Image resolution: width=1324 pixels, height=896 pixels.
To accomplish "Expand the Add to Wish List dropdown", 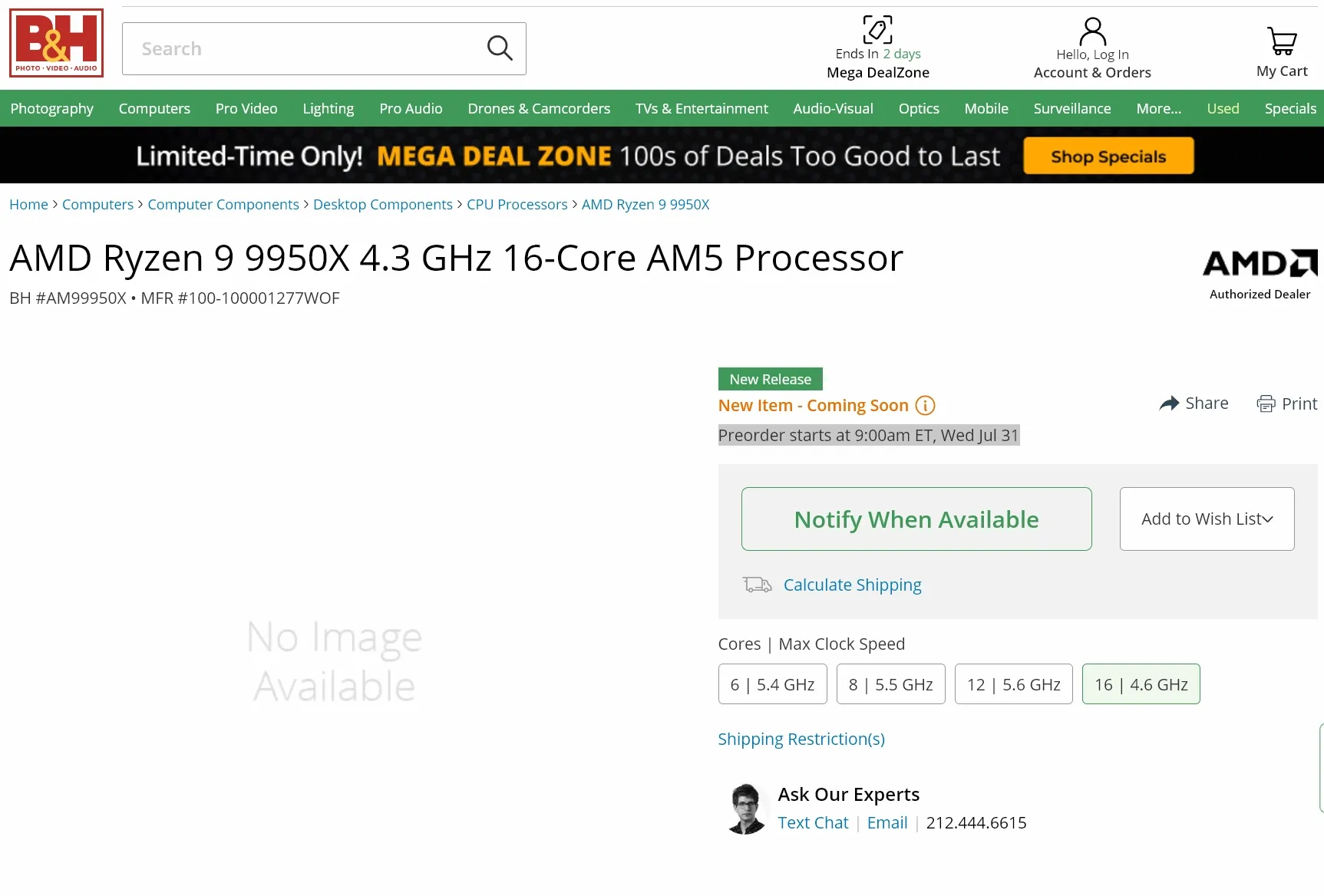I will (x=1207, y=519).
